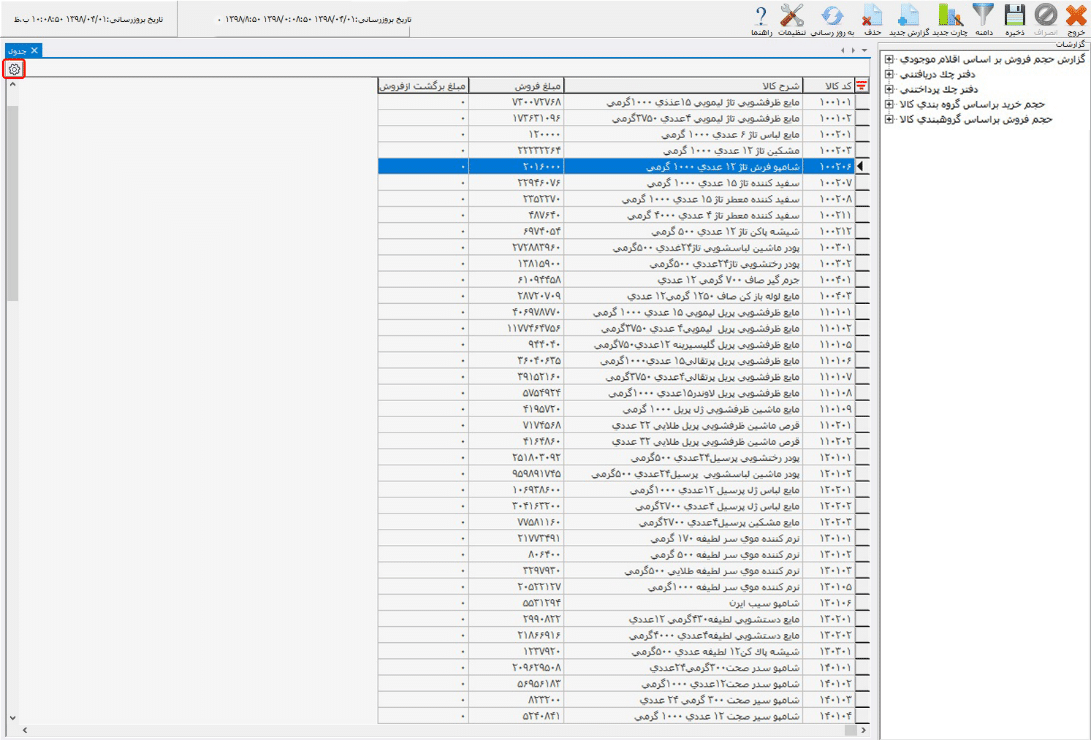Expand the حجم خريد براساس گروه بندي كالا node
This screenshot has width=1091, height=740.
888,104
